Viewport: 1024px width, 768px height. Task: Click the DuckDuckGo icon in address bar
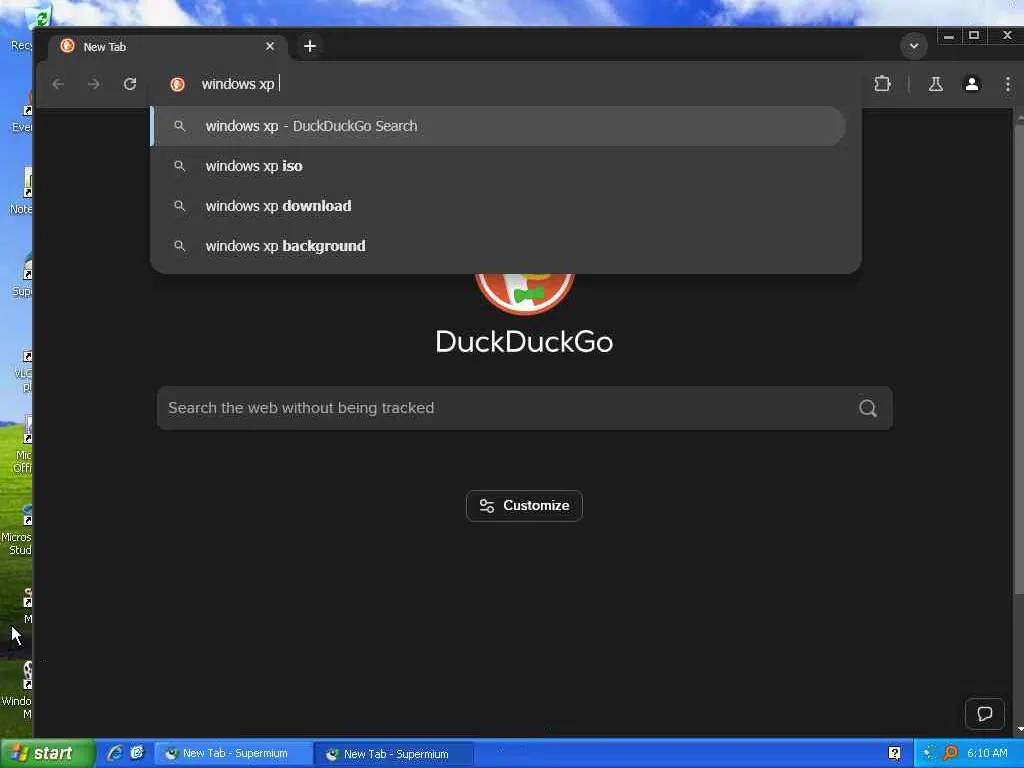177,84
